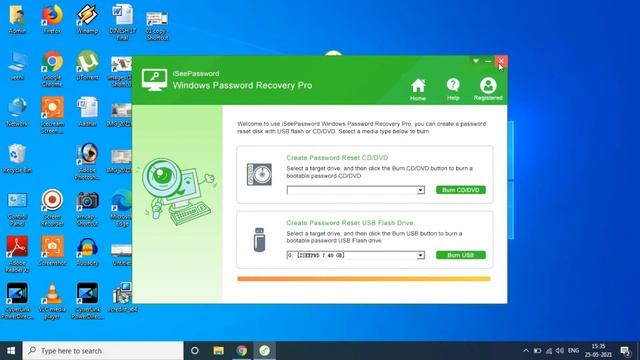Click the Registered user icon
The width and height of the screenshot is (640, 360).
coord(488,89)
